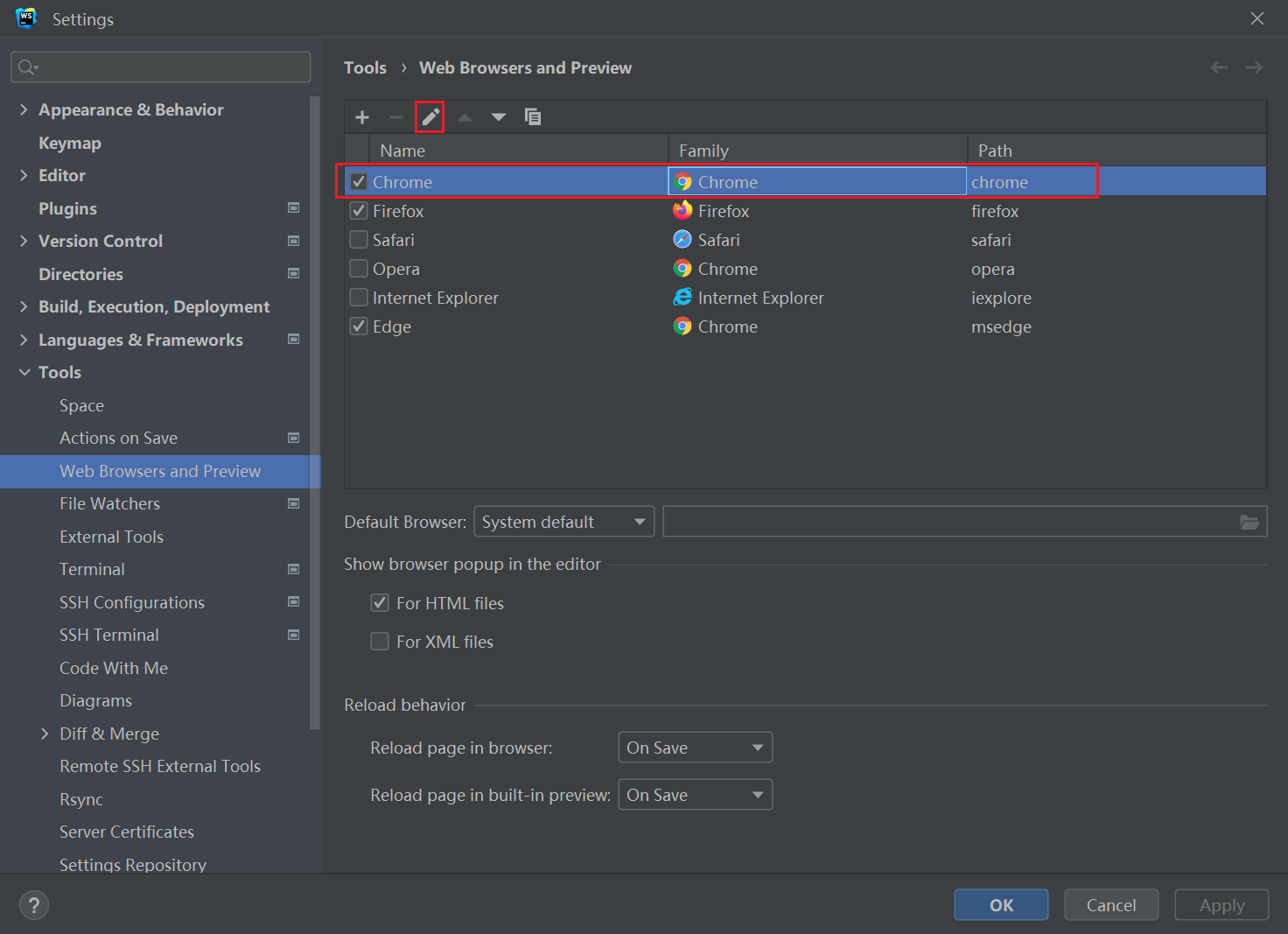
Task: Select External Tools in the sidebar
Action: point(111,537)
